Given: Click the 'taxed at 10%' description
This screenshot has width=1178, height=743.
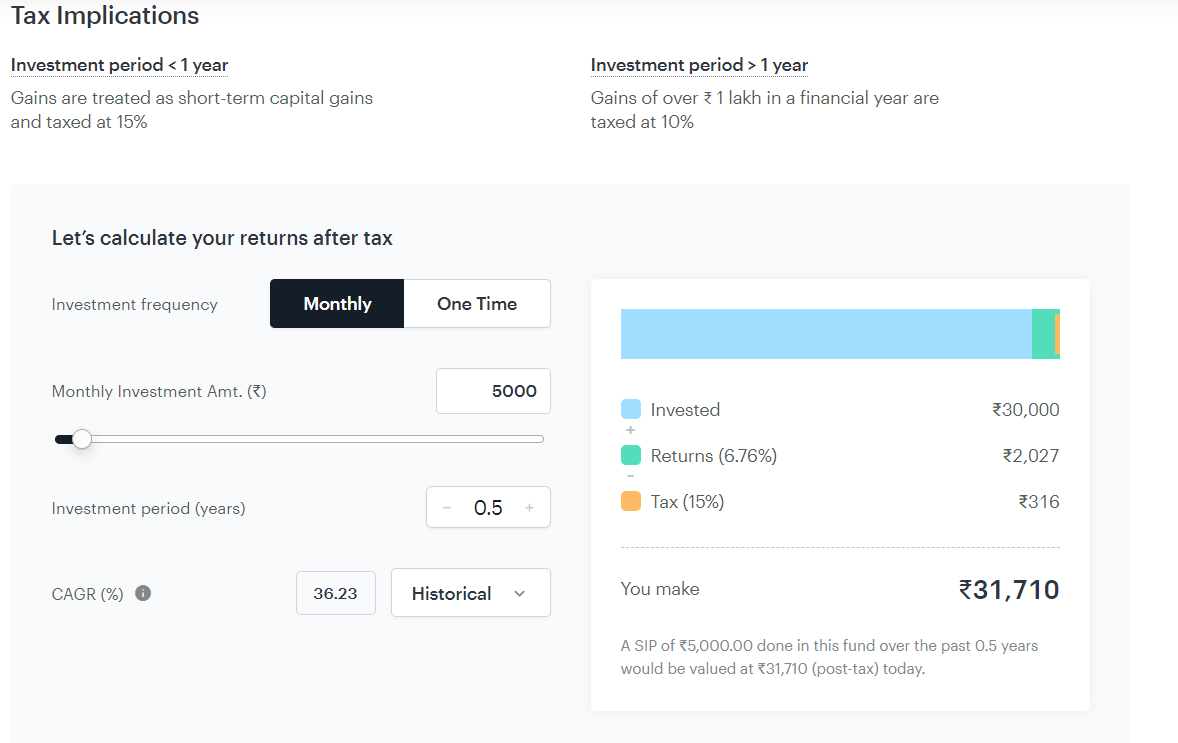Looking at the screenshot, I should coord(765,110).
